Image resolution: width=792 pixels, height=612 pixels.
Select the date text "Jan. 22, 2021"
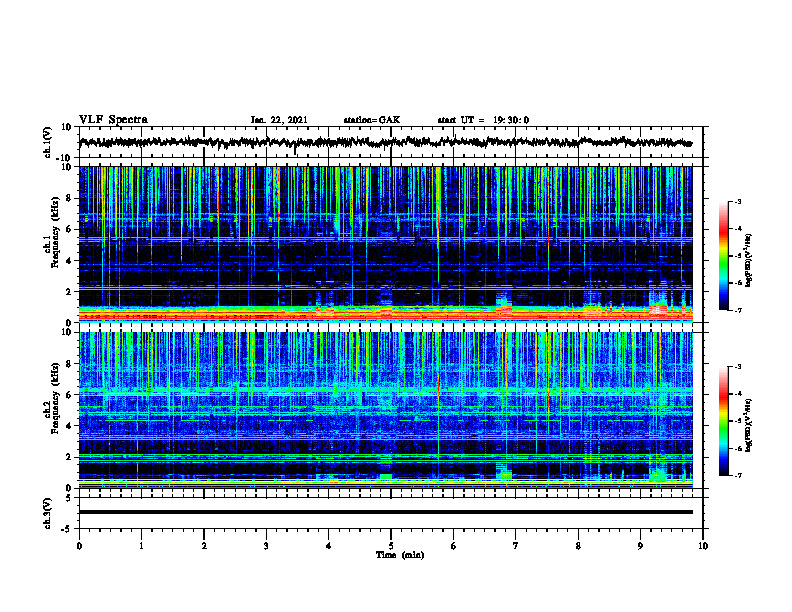(x=279, y=120)
